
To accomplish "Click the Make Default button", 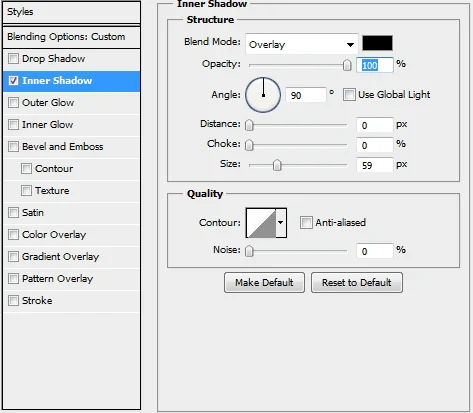I will (x=264, y=283).
